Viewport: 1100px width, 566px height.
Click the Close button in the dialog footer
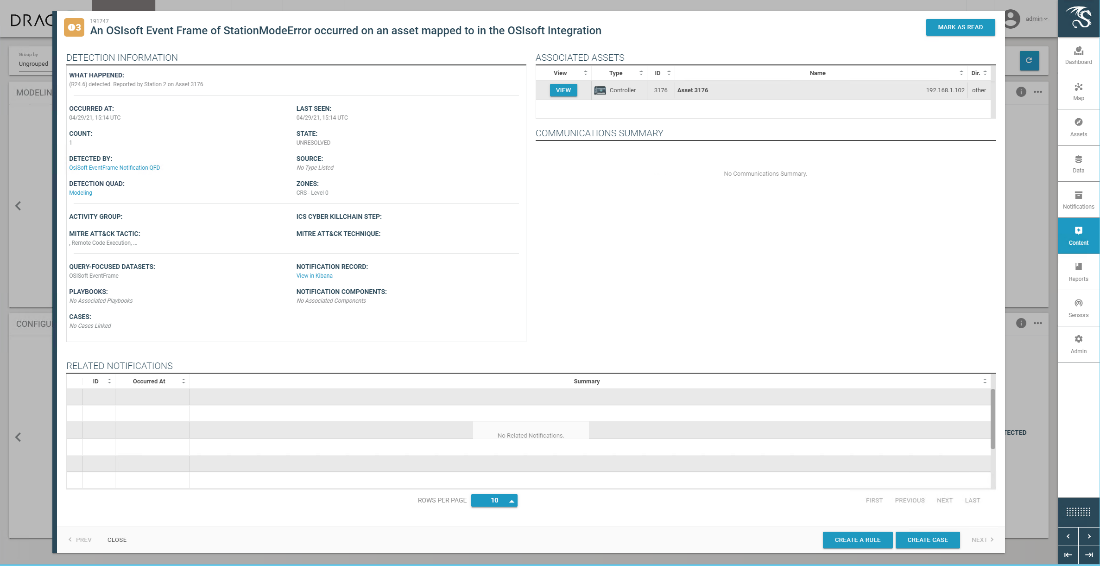(x=117, y=540)
